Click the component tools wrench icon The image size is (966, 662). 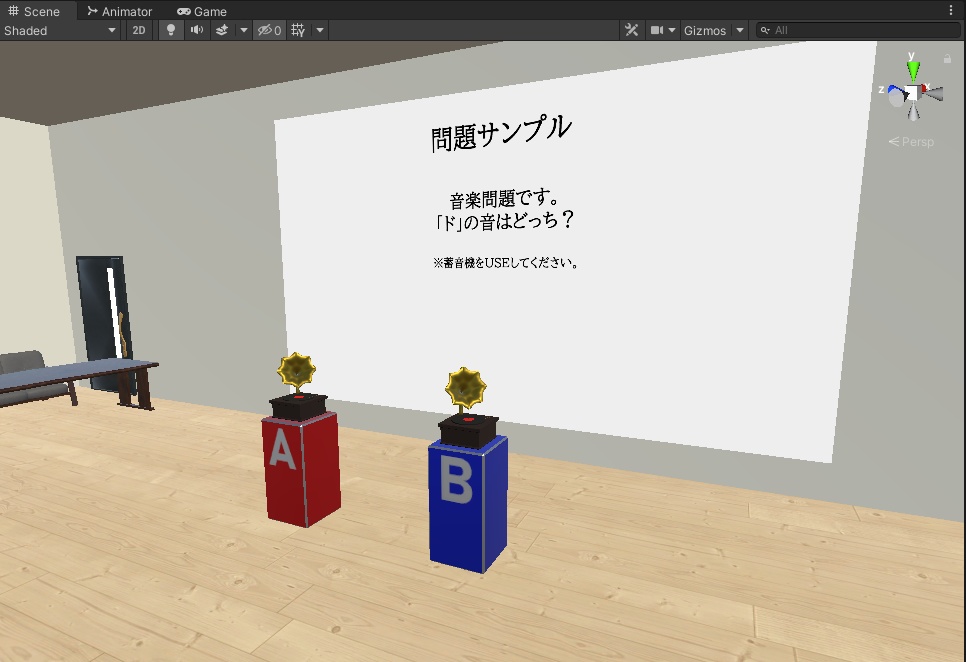point(631,30)
